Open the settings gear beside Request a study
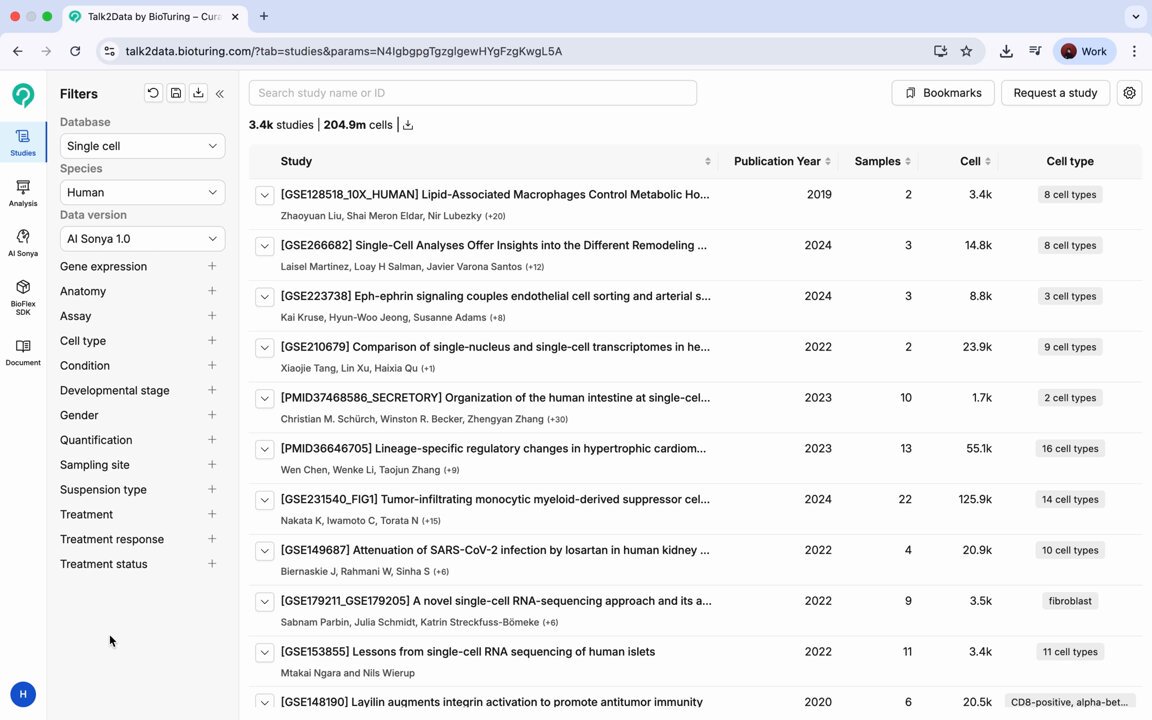 (x=1129, y=93)
